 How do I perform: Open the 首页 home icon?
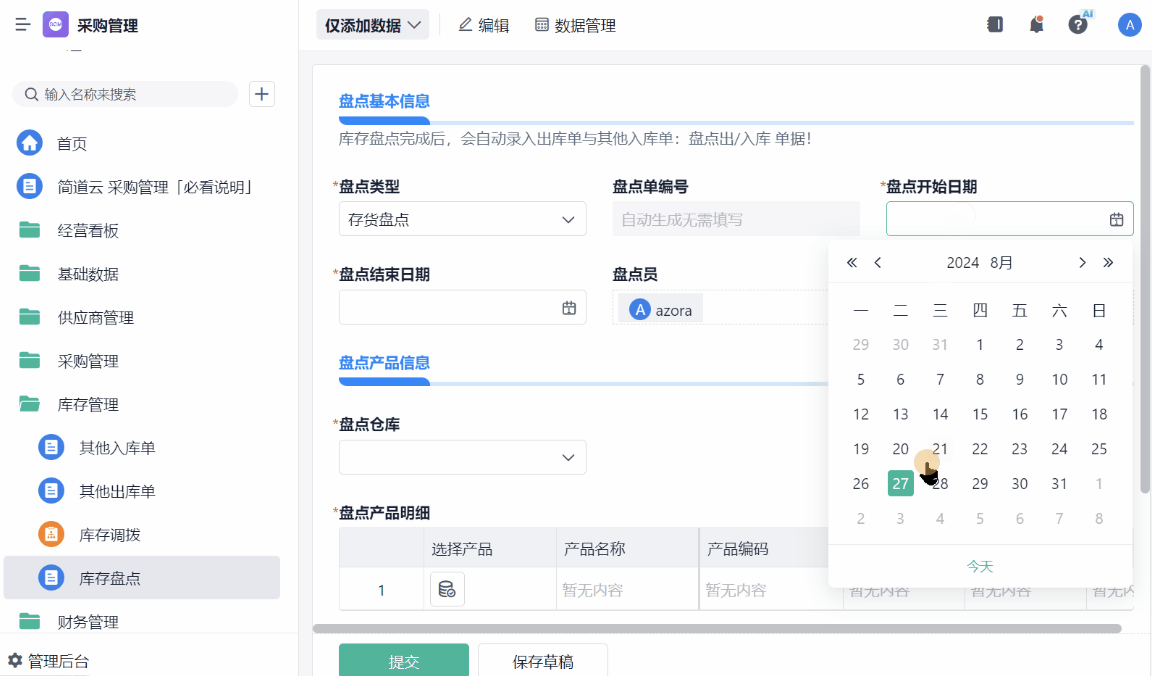click(x=29, y=143)
